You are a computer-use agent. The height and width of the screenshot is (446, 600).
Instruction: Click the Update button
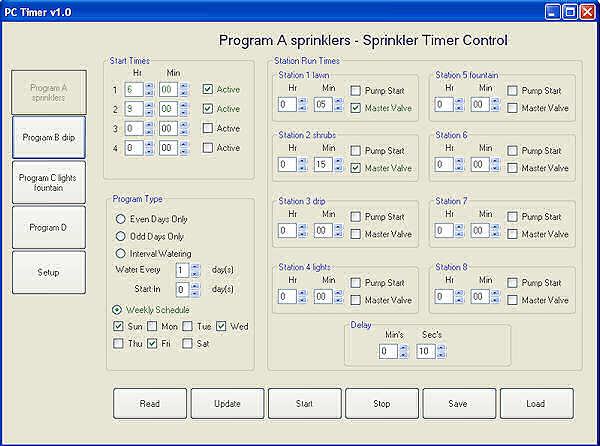click(227, 404)
